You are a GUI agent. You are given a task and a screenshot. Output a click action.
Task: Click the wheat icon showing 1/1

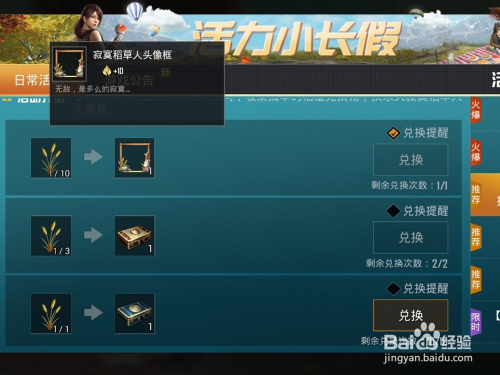(51, 314)
